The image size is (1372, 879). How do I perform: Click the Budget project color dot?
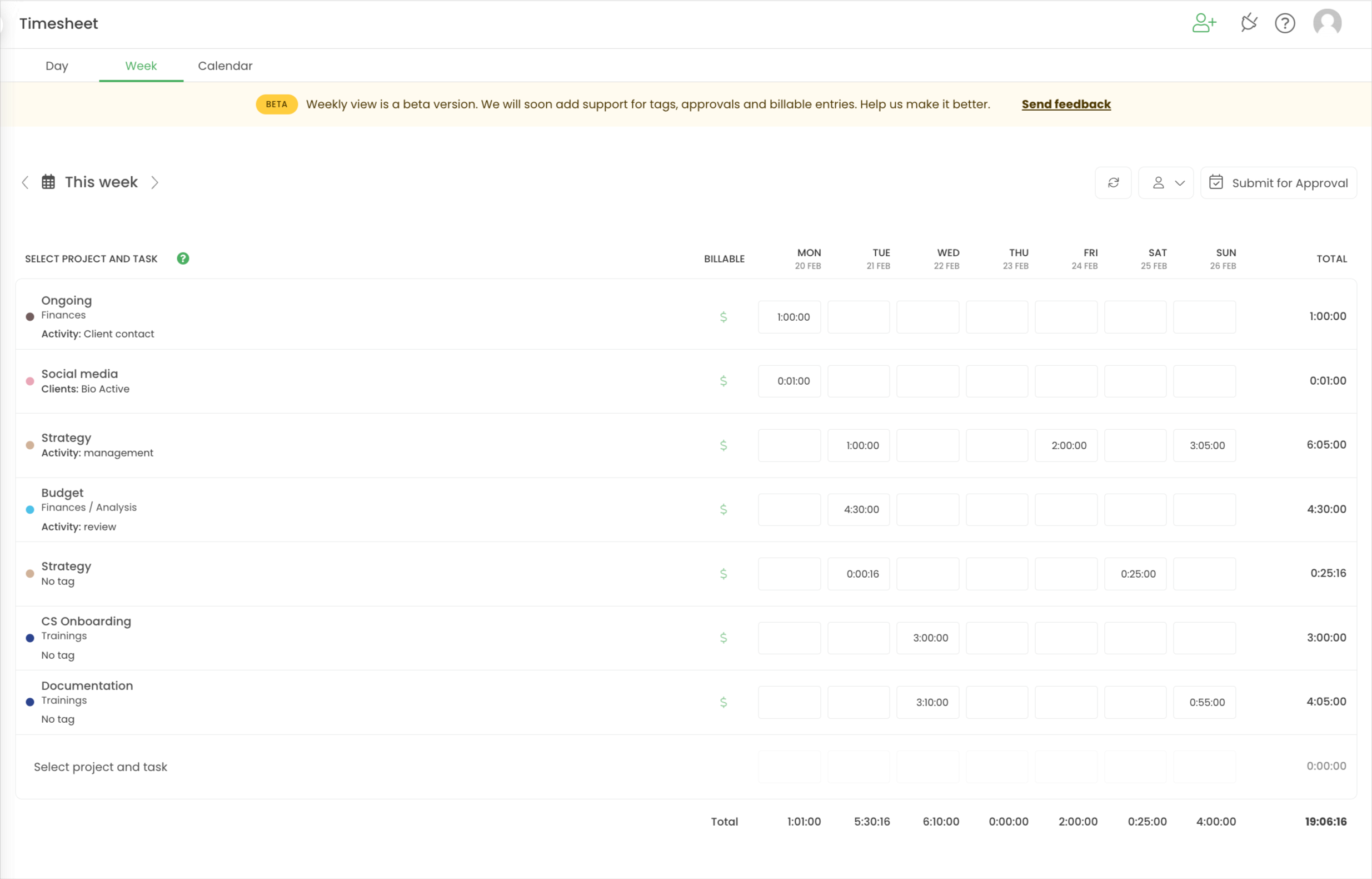click(x=30, y=509)
